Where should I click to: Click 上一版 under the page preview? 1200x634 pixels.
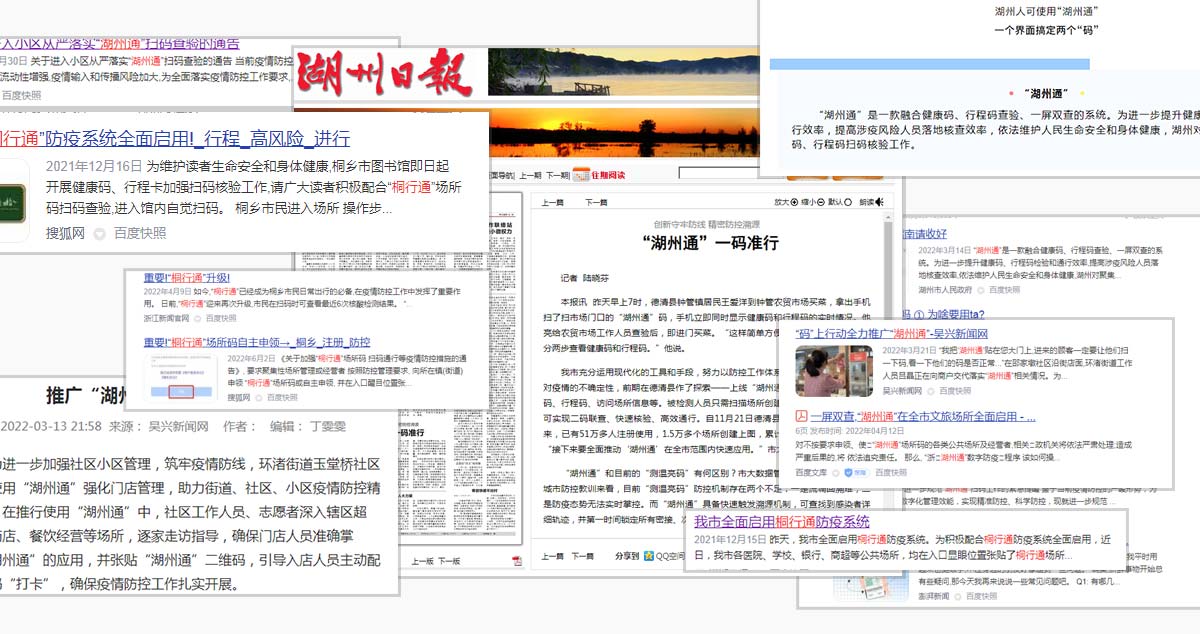coord(423,562)
